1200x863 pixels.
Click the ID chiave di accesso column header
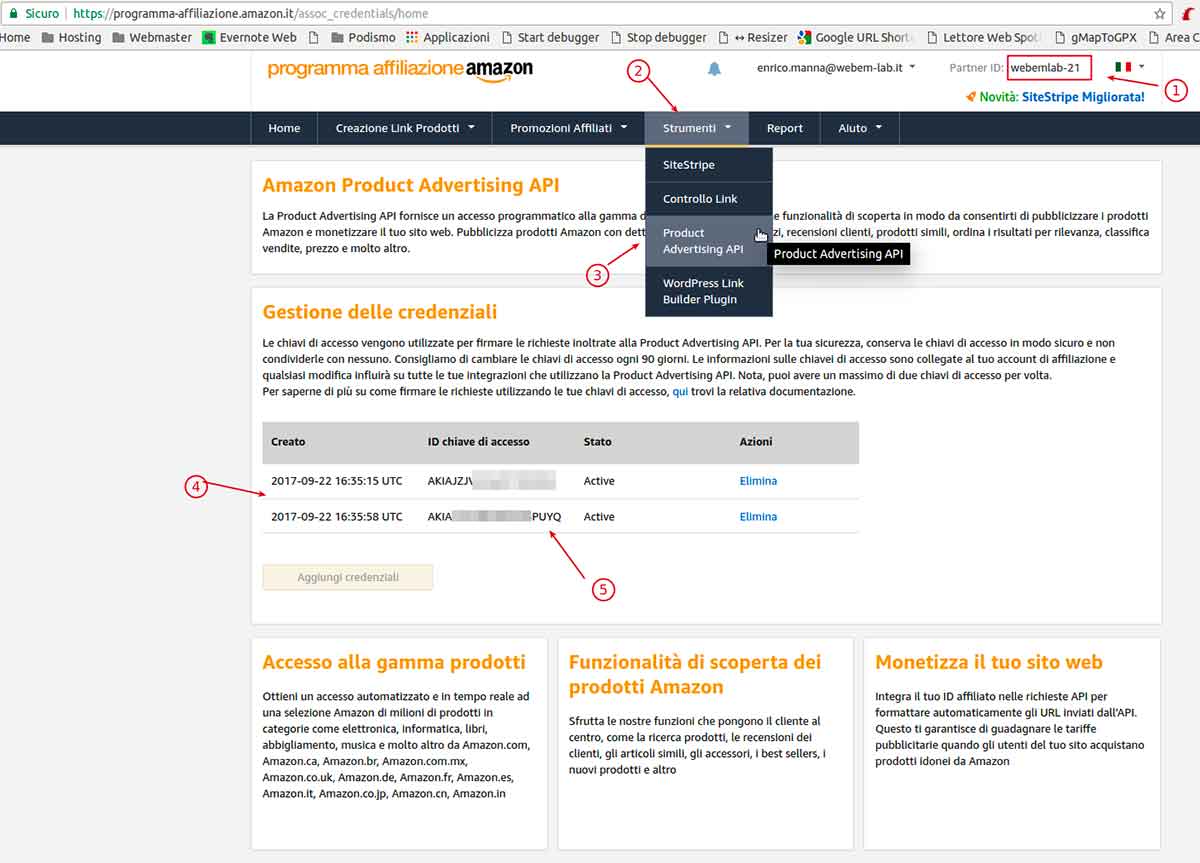point(478,441)
